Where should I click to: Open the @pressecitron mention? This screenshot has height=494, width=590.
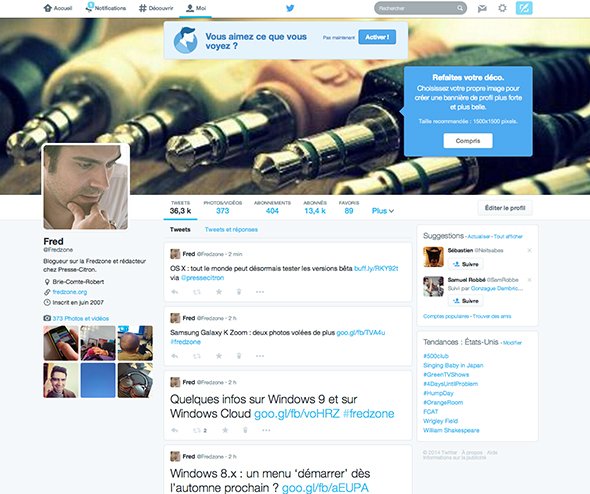click(202, 278)
